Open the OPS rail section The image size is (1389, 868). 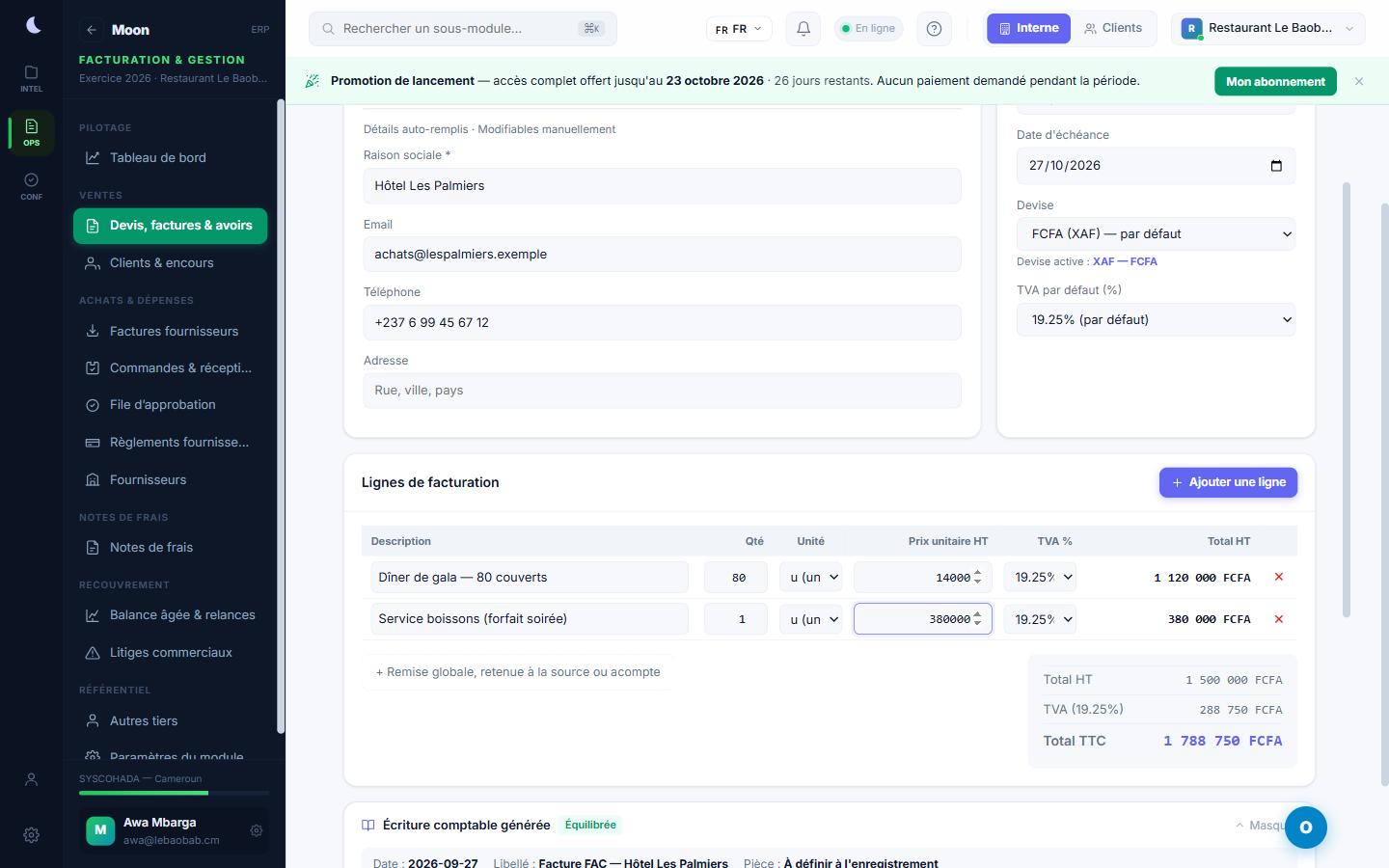pyautogui.click(x=31, y=133)
